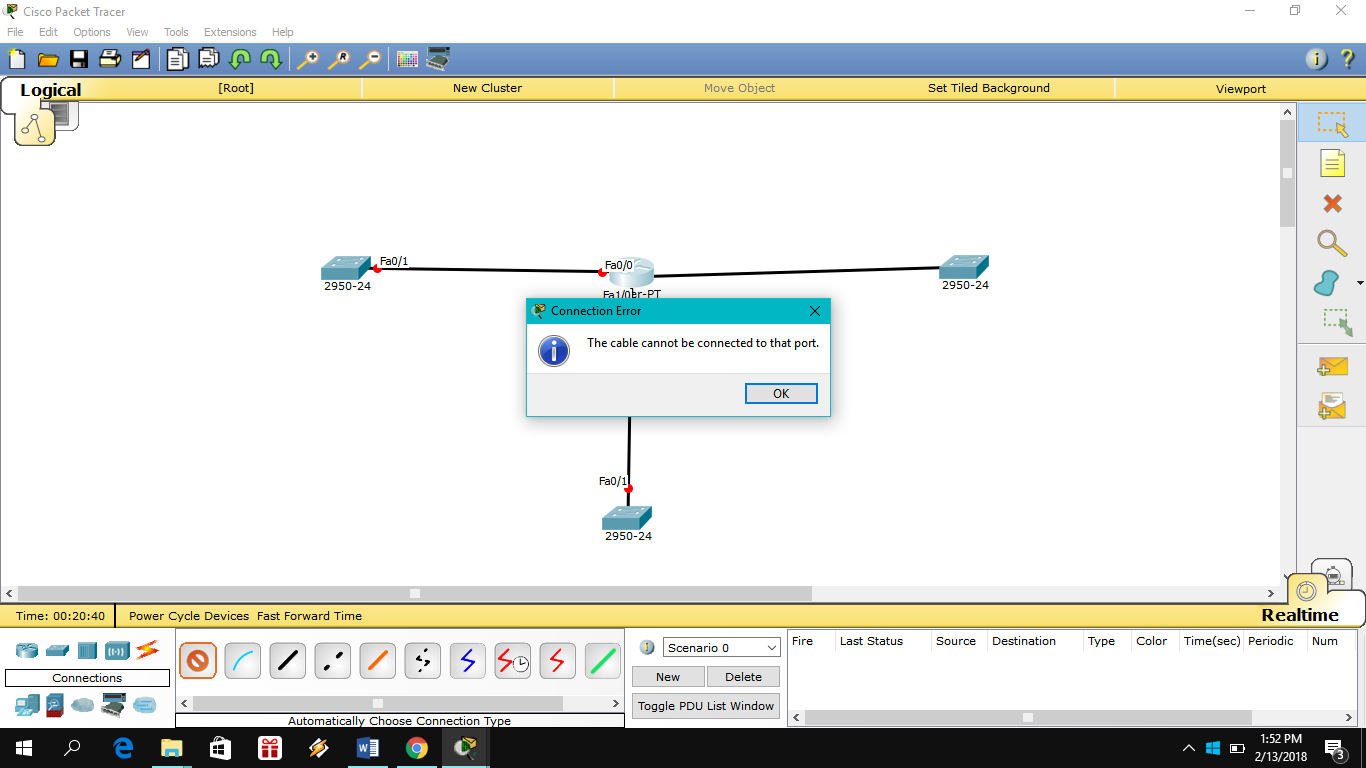1366x768 pixels.
Task: Click OK in the Connection Error dialog
Action: pos(781,394)
